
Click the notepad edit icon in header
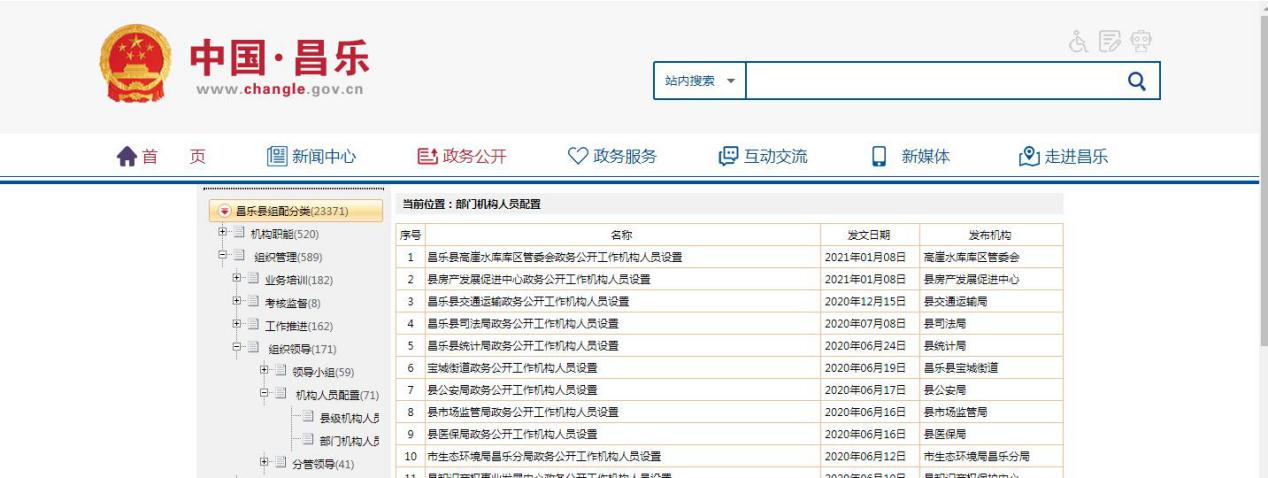[x=1109, y=43]
